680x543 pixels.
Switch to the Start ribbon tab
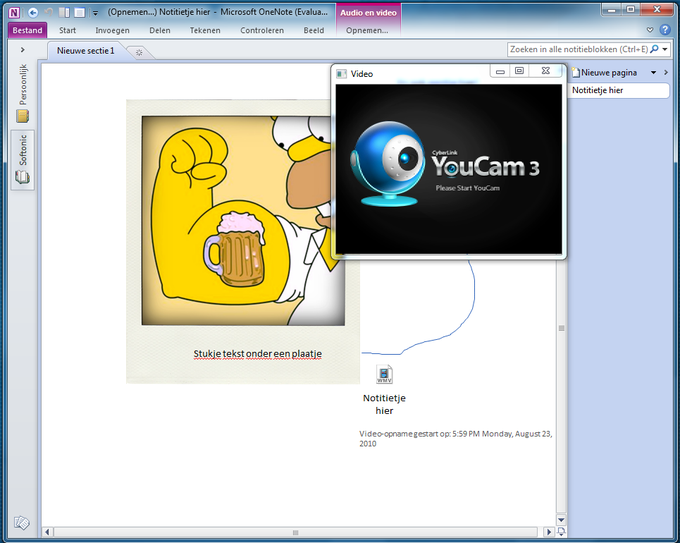click(x=68, y=30)
